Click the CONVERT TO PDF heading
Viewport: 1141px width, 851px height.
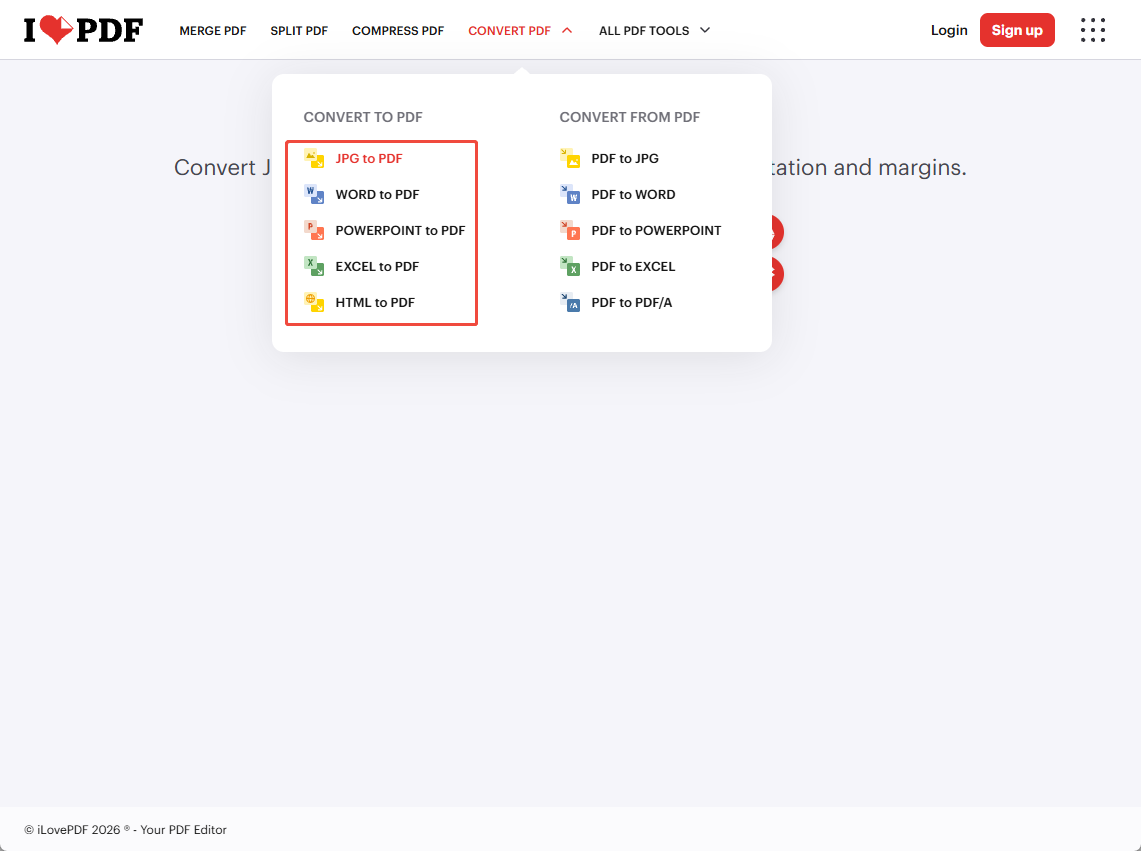[363, 117]
